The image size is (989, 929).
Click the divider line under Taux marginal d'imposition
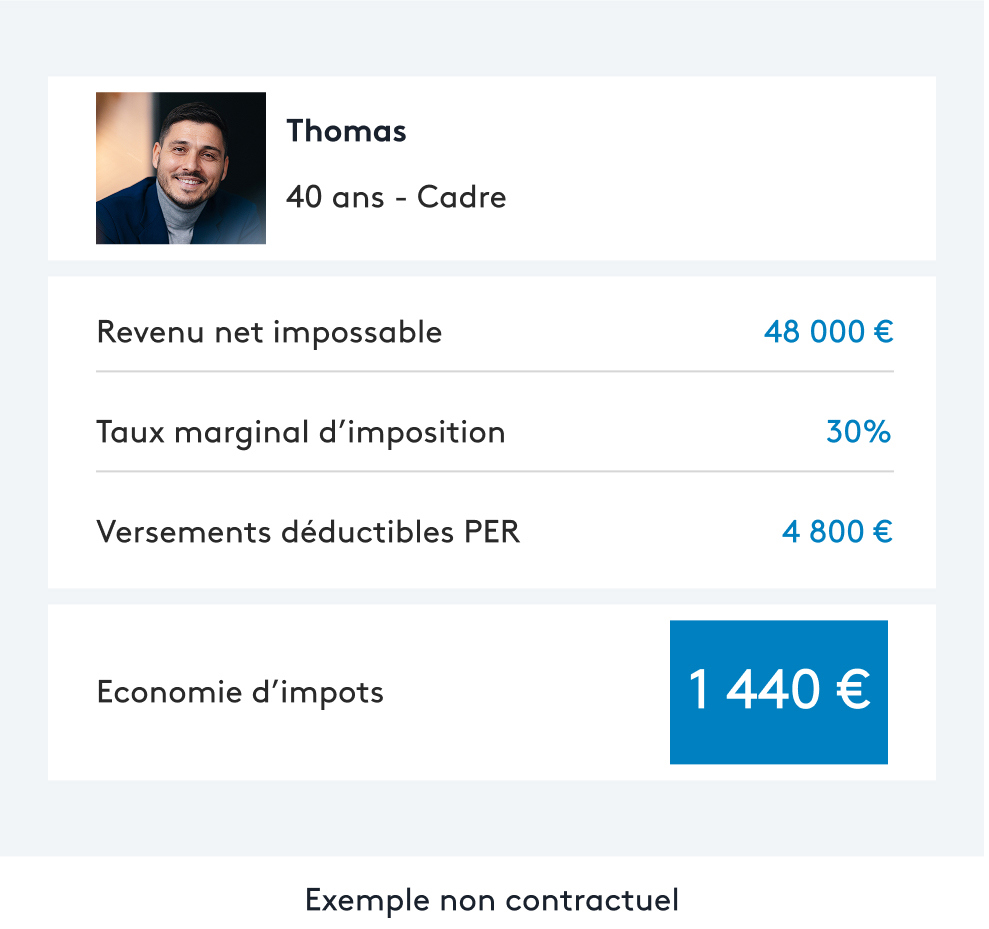coord(494,471)
